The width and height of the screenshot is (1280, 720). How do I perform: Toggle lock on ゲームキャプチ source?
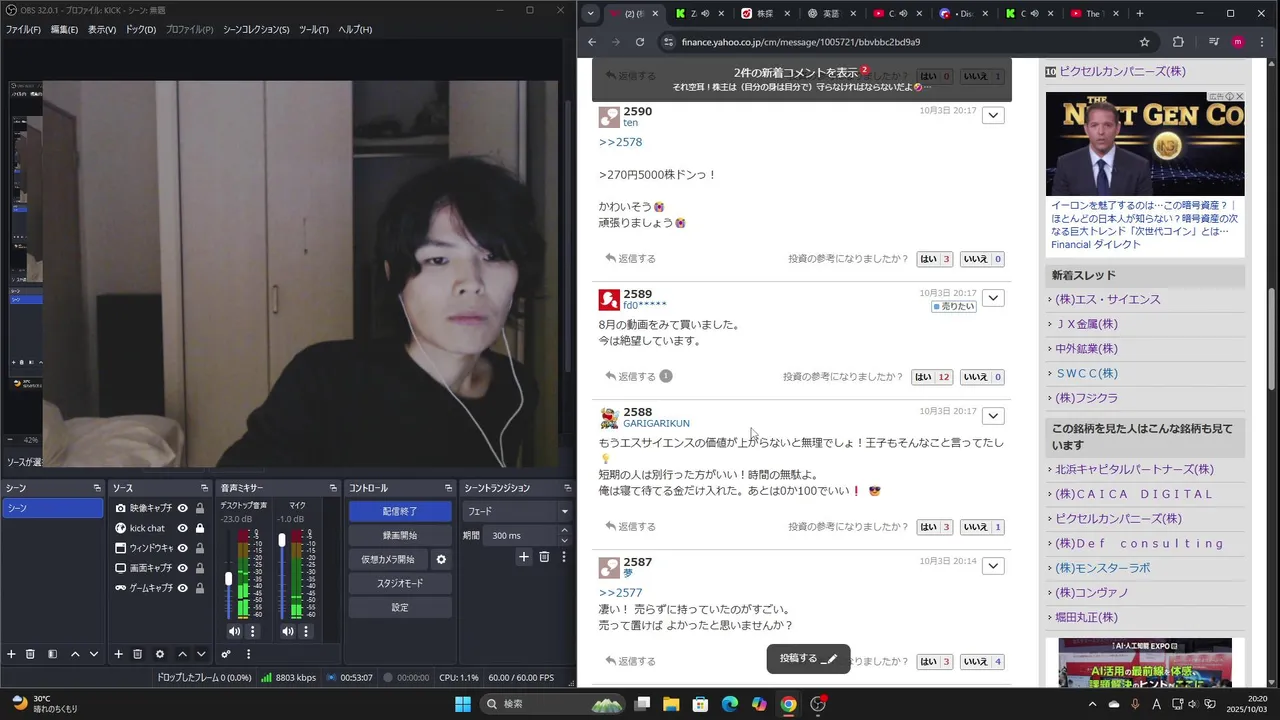pos(200,588)
